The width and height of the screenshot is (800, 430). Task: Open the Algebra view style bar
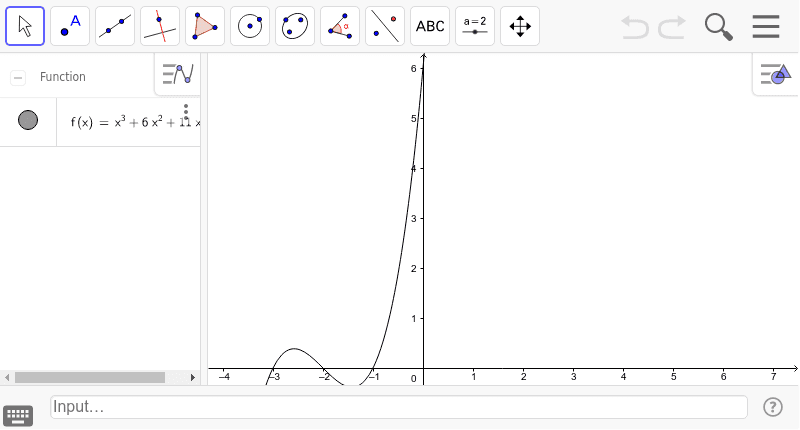pos(178,74)
